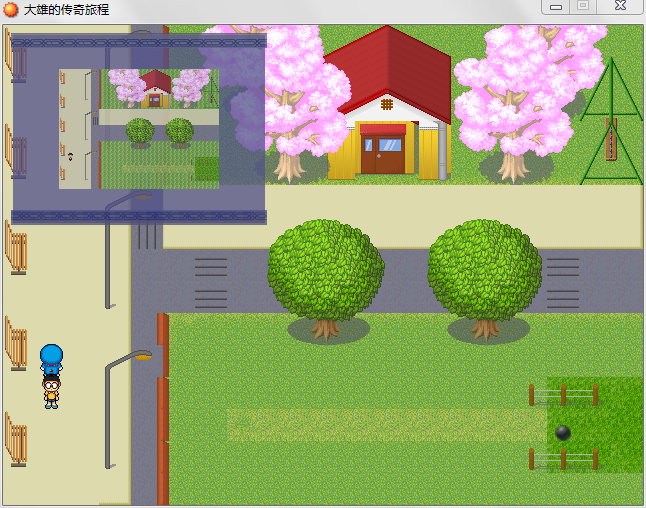Screen dimensions: 646x508
Task: Click the black ball on the grass
Action: tap(563, 433)
